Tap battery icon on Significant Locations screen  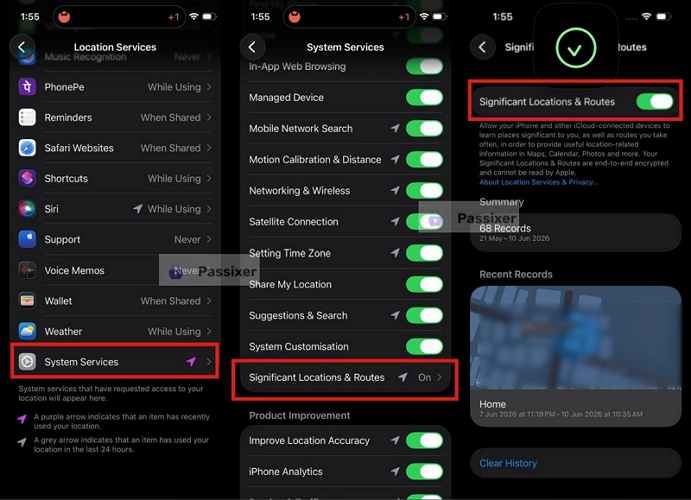click(x=663, y=17)
